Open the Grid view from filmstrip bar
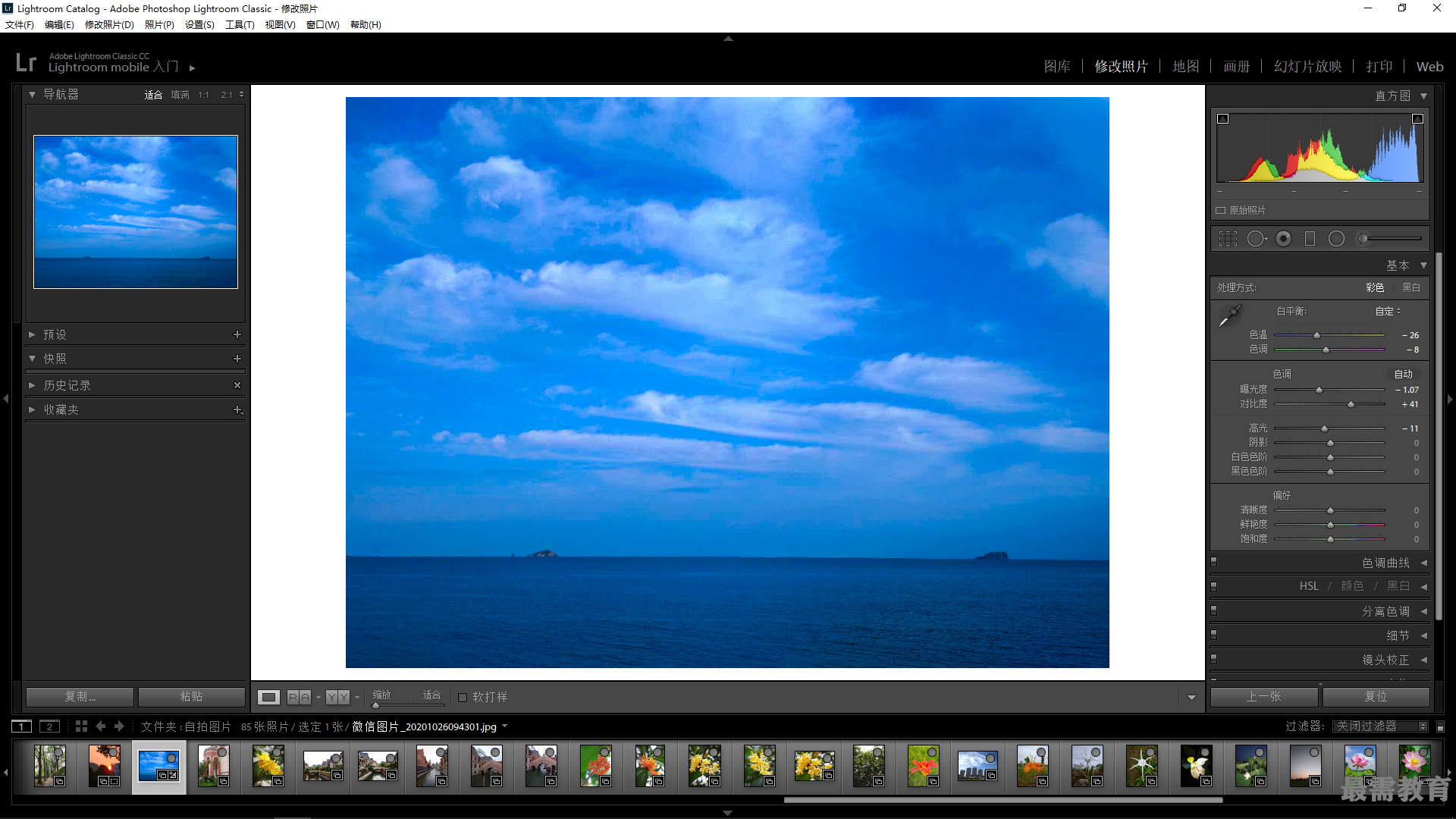 (x=81, y=726)
